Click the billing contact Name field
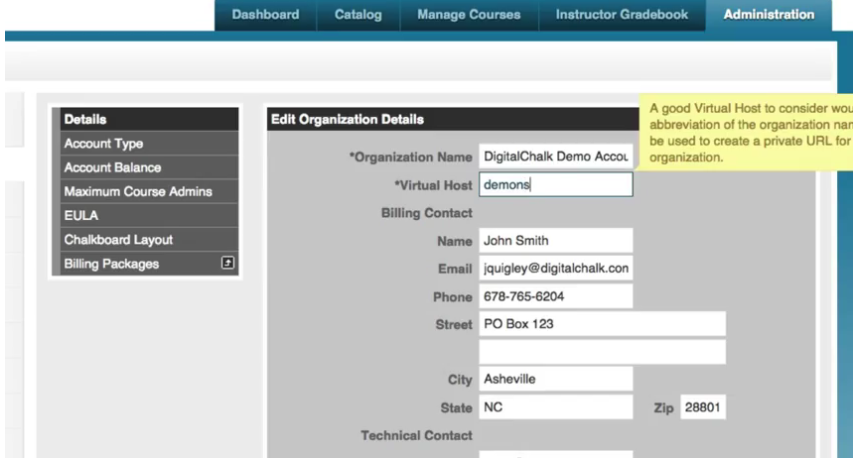The height and width of the screenshot is (461, 853). 555,241
